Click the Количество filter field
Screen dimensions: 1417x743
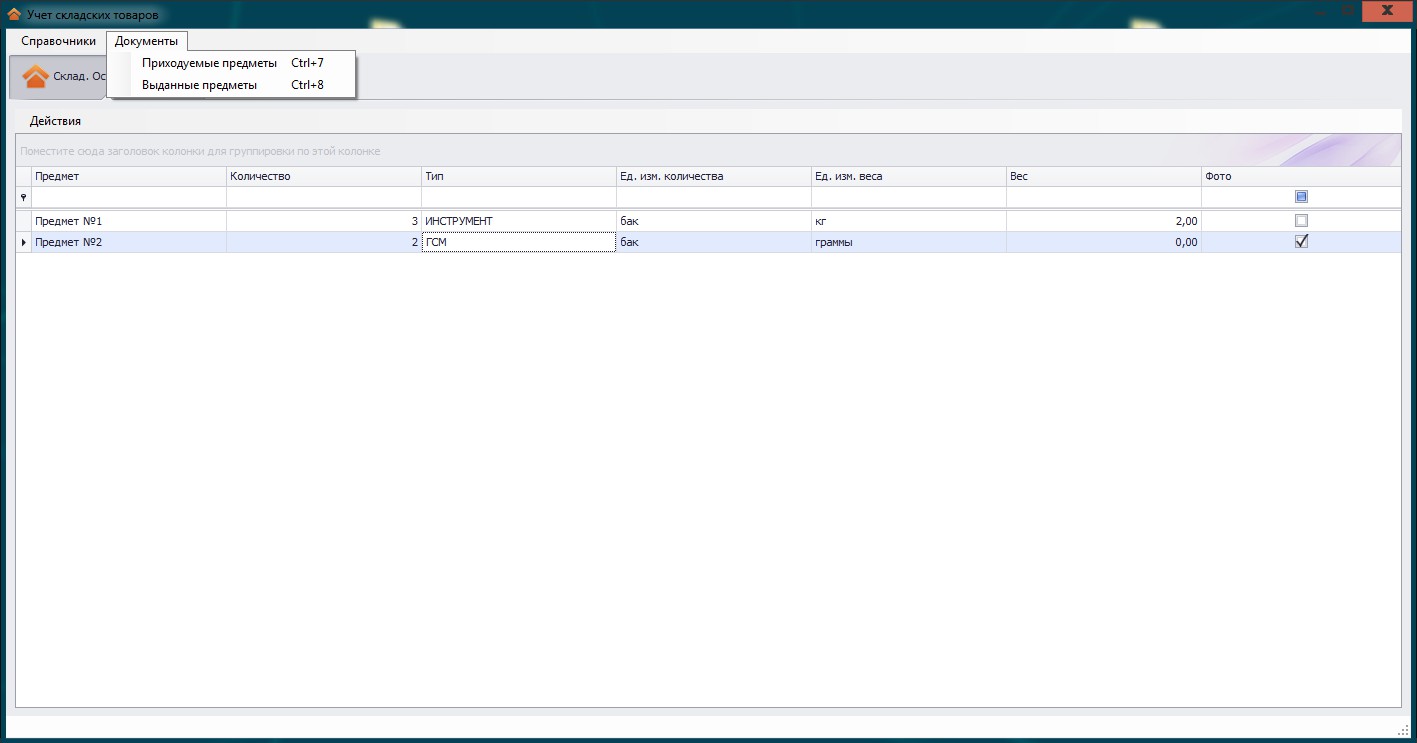point(324,197)
